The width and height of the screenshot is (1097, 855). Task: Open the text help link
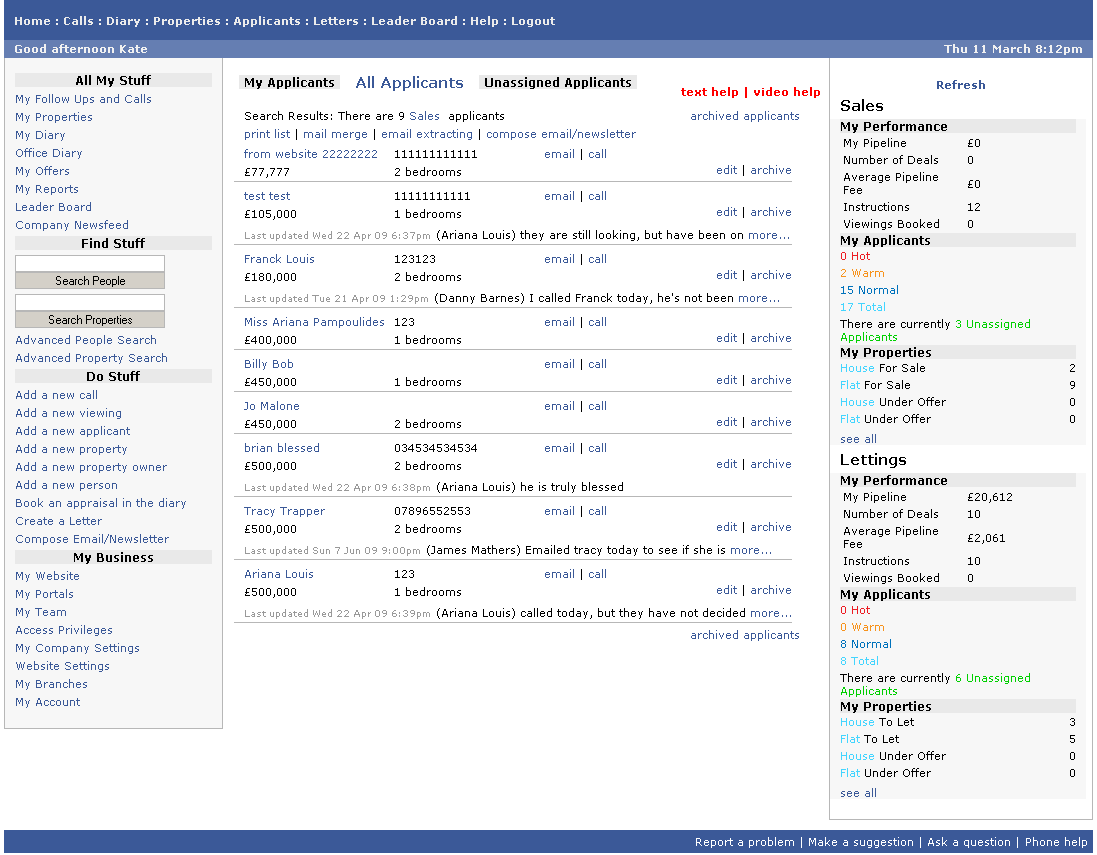point(709,92)
